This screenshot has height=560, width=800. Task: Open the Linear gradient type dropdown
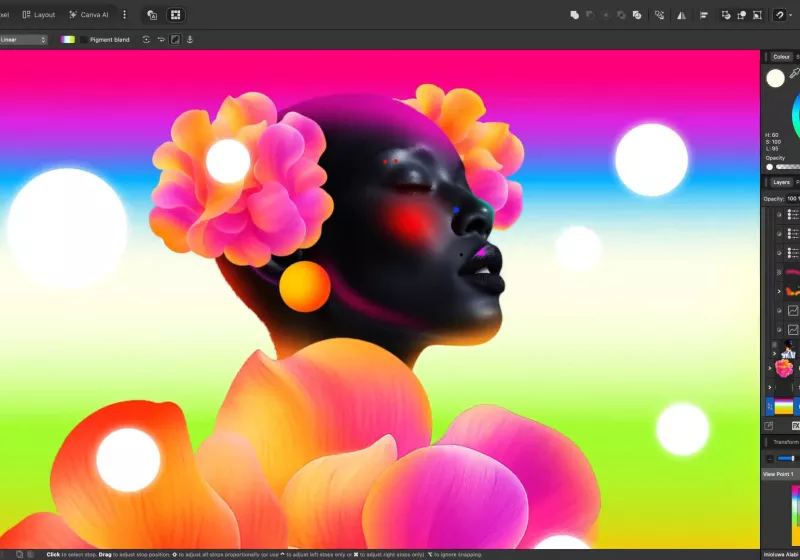23,40
